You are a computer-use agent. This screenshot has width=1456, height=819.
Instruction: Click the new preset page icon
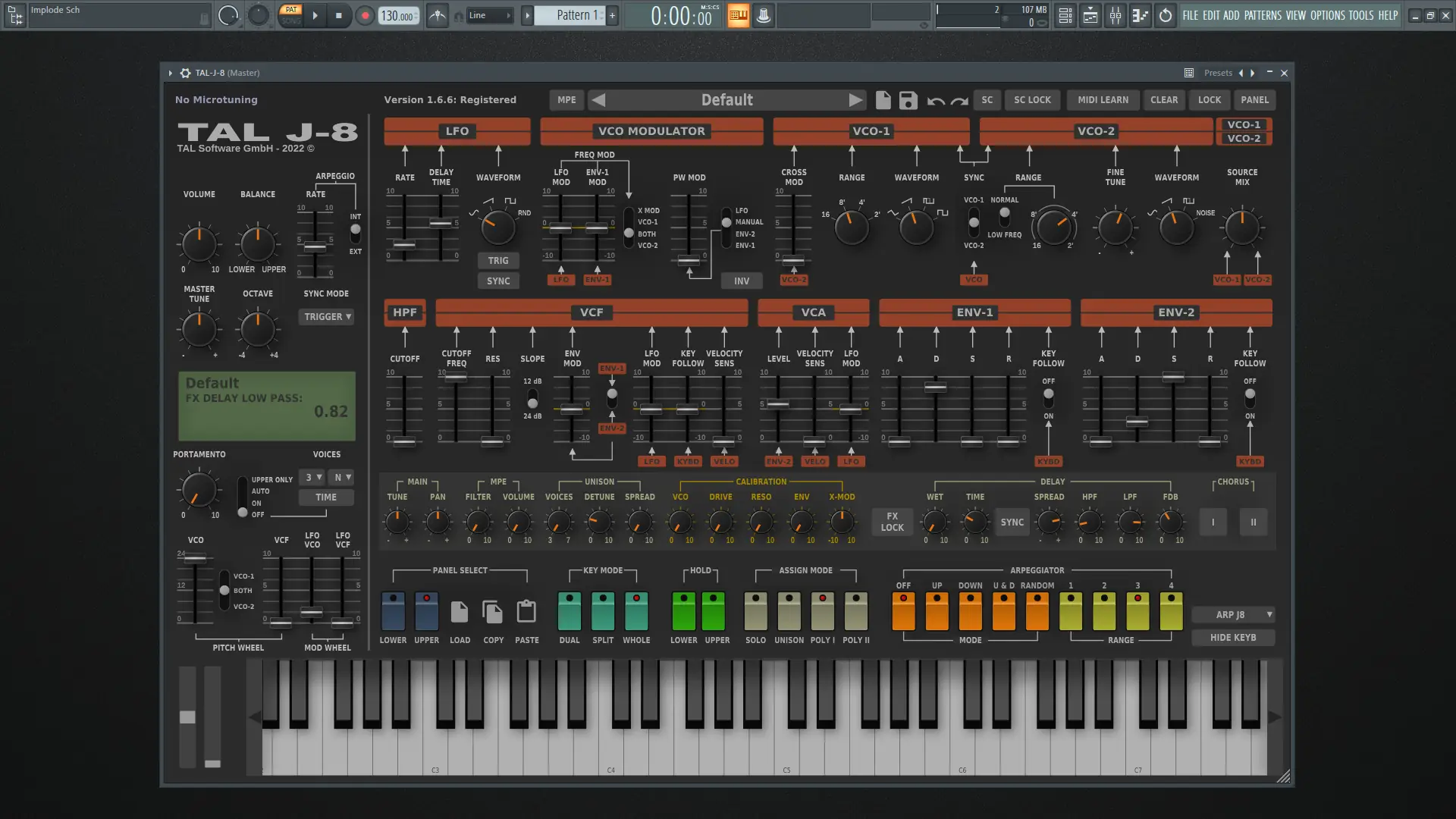pyautogui.click(x=883, y=100)
